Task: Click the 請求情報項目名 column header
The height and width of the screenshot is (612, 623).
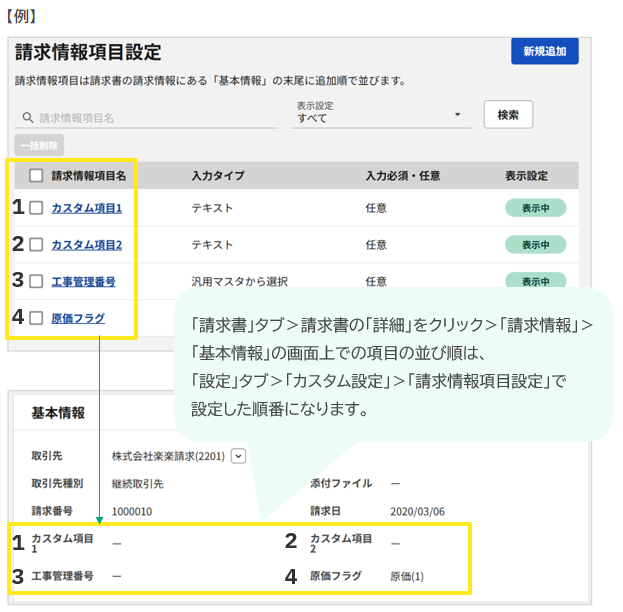Action: [89, 175]
